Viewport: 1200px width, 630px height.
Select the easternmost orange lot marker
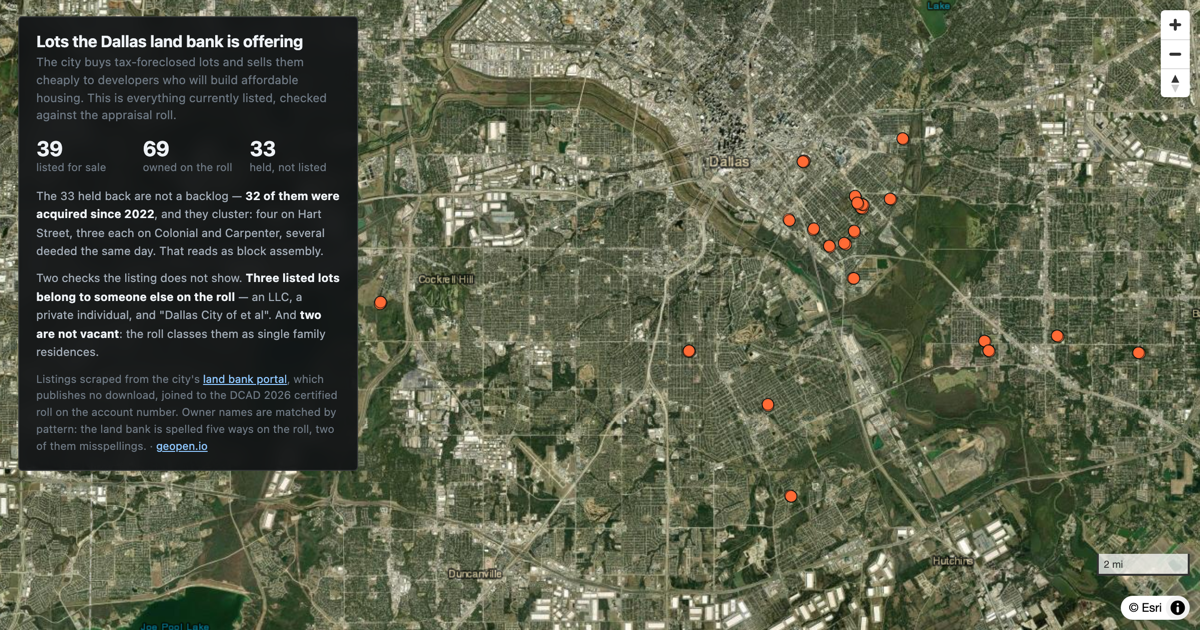(x=1138, y=352)
